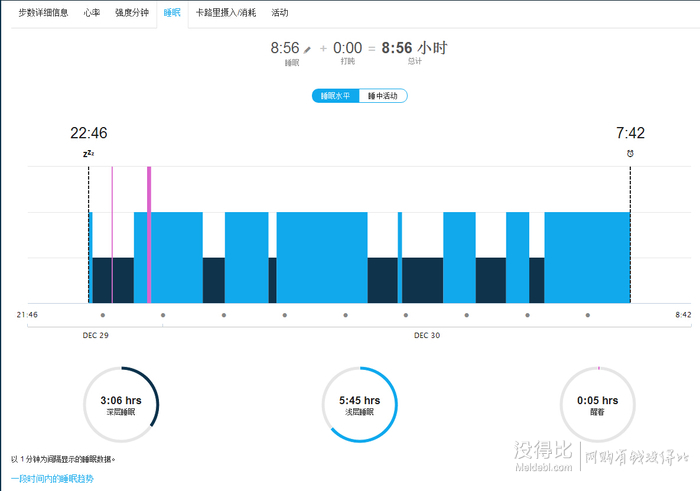Screen dimensions: 700x491
Task: Click the thin pink awake marker line
Action: click(112, 235)
